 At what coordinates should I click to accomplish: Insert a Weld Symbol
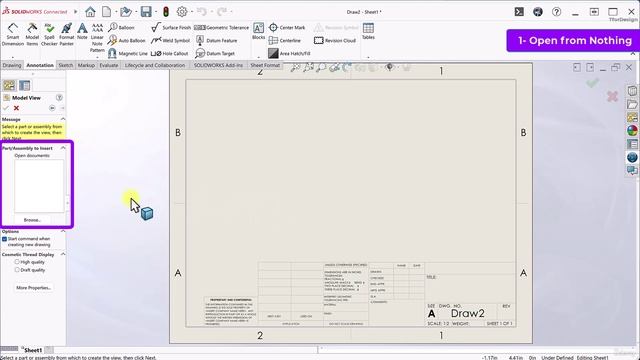tap(171, 40)
